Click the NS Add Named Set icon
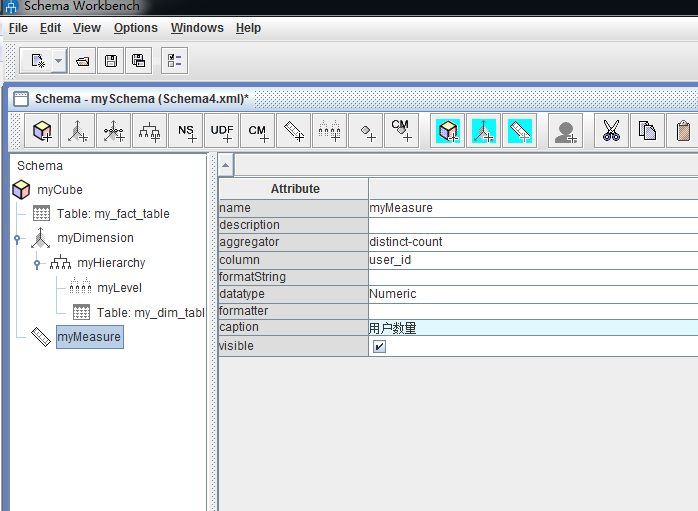698x511 pixels. pos(186,131)
